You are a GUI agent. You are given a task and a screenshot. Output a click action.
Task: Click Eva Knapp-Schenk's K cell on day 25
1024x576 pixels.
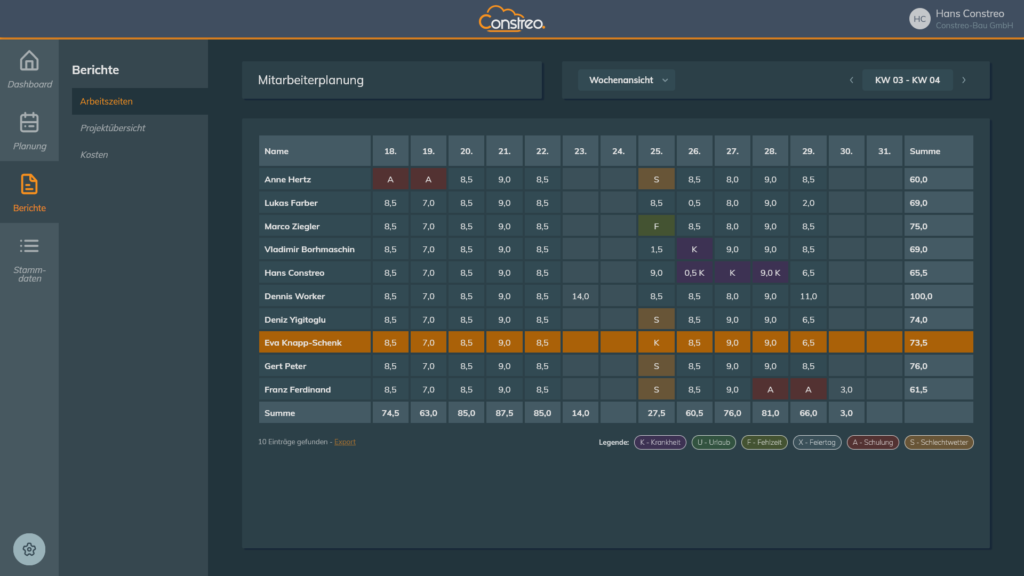pyautogui.click(x=656, y=343)
